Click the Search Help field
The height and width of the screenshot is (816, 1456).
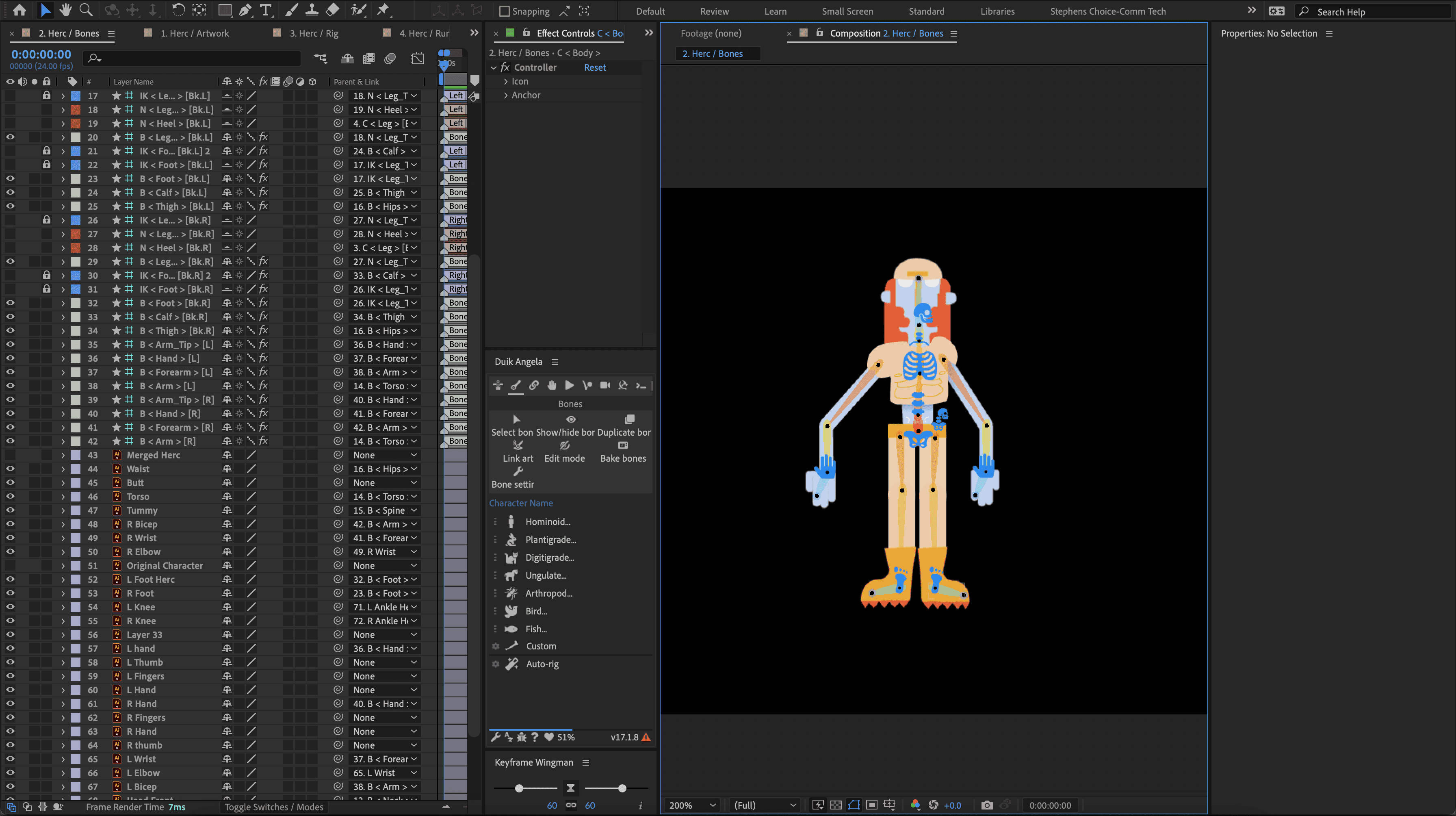(x=1374, y=11)
